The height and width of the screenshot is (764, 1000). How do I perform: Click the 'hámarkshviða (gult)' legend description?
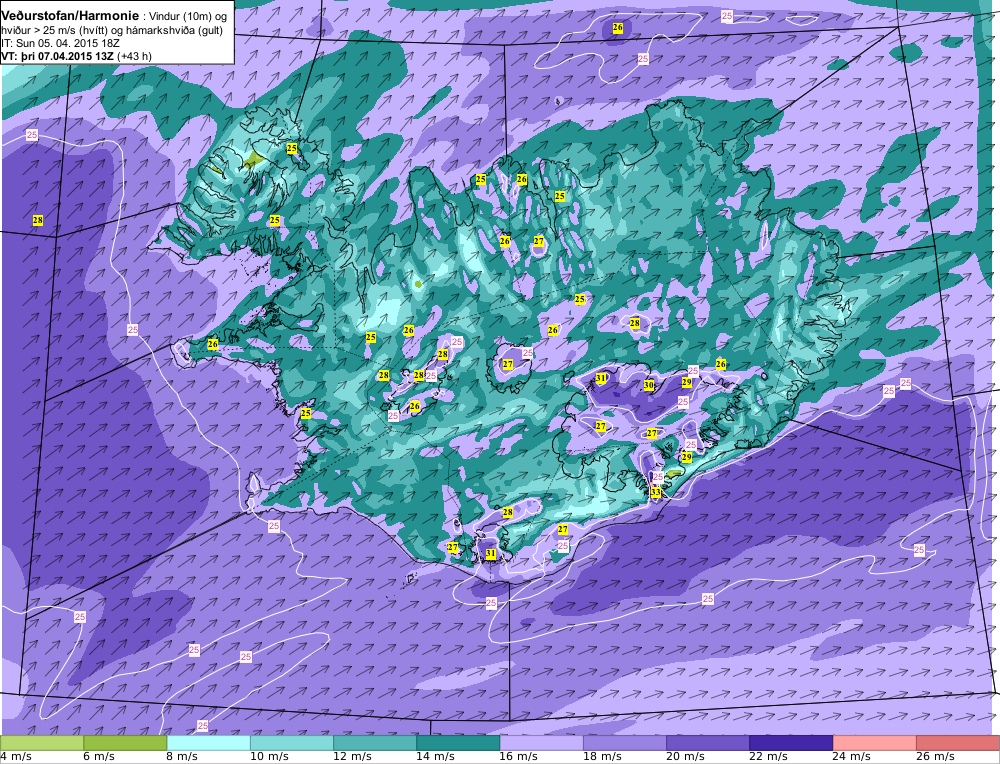176,30
